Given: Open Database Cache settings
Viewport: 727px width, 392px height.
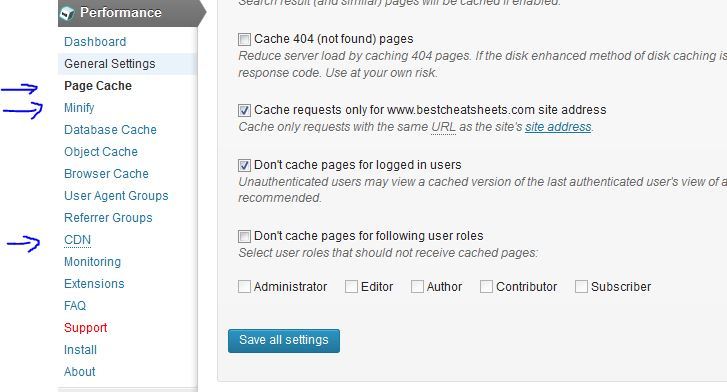Looking at the screenshot, I should click(110, 130).
